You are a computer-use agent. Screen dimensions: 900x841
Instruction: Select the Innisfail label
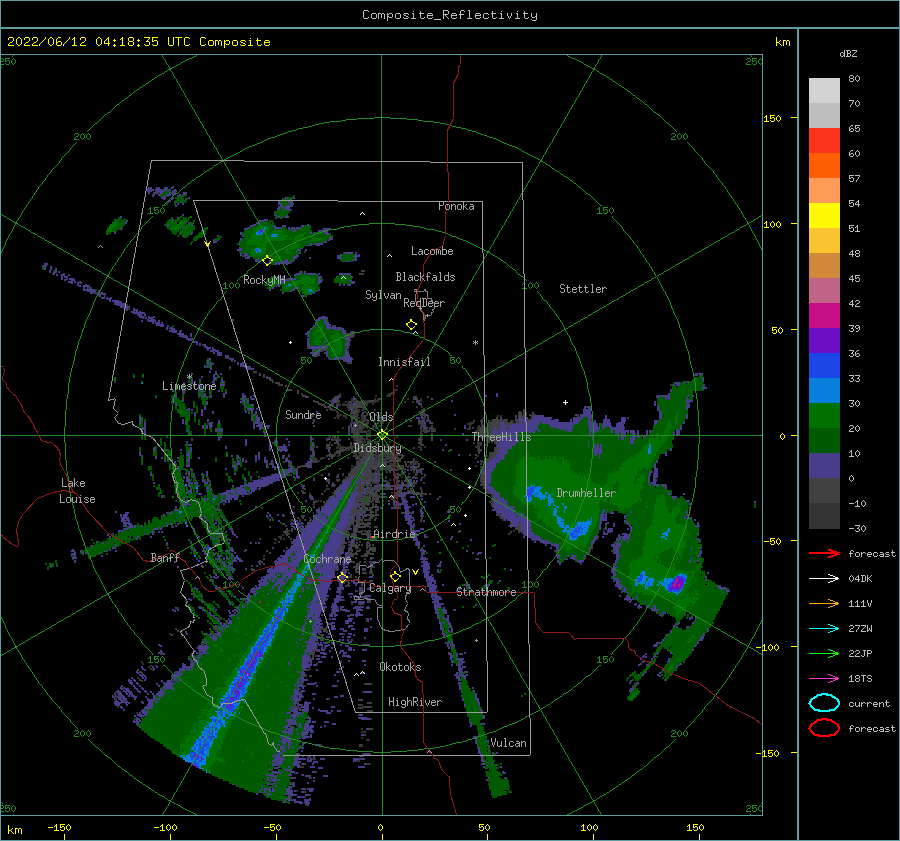point(404,362)
